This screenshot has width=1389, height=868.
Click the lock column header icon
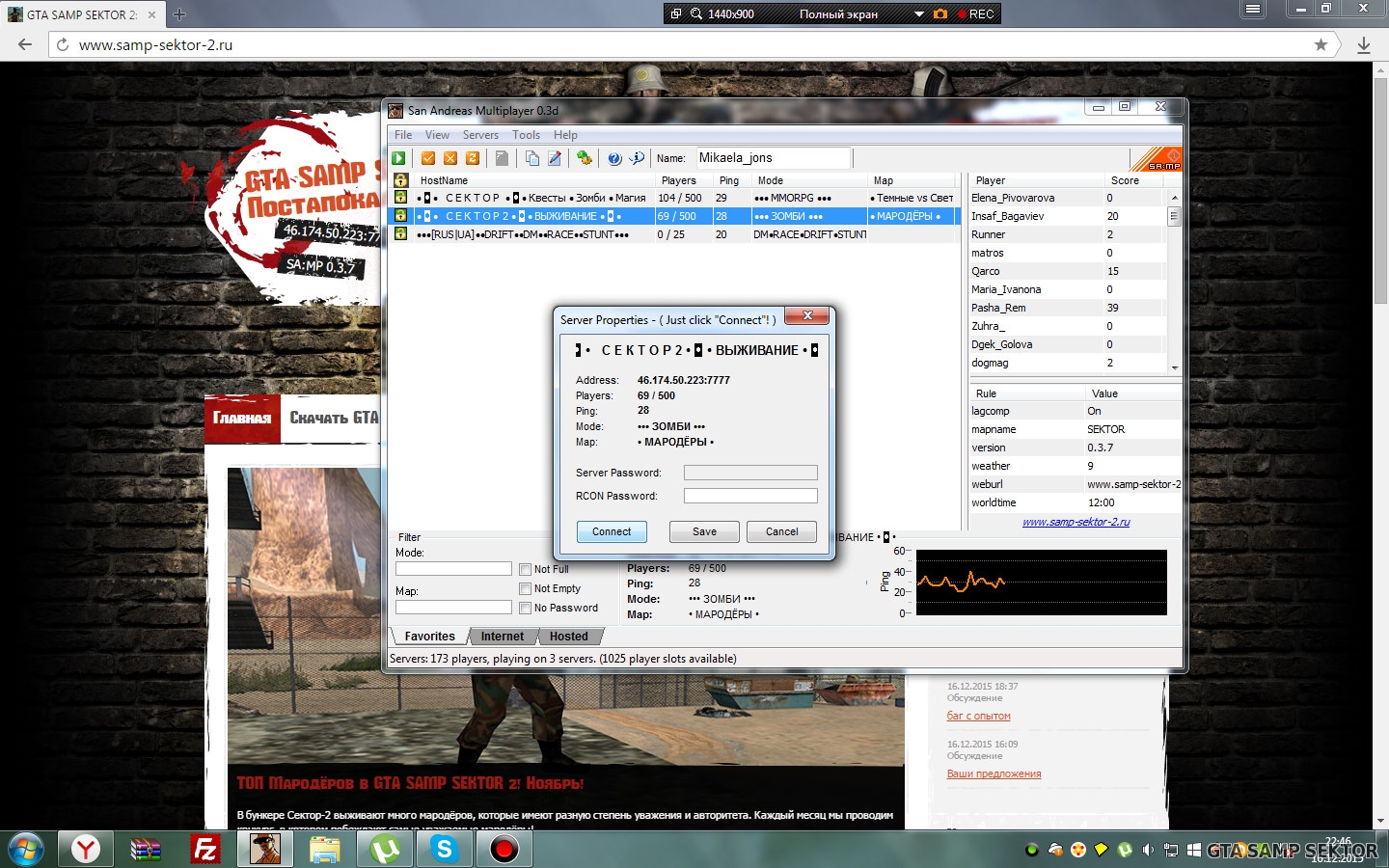click(400, 180)
